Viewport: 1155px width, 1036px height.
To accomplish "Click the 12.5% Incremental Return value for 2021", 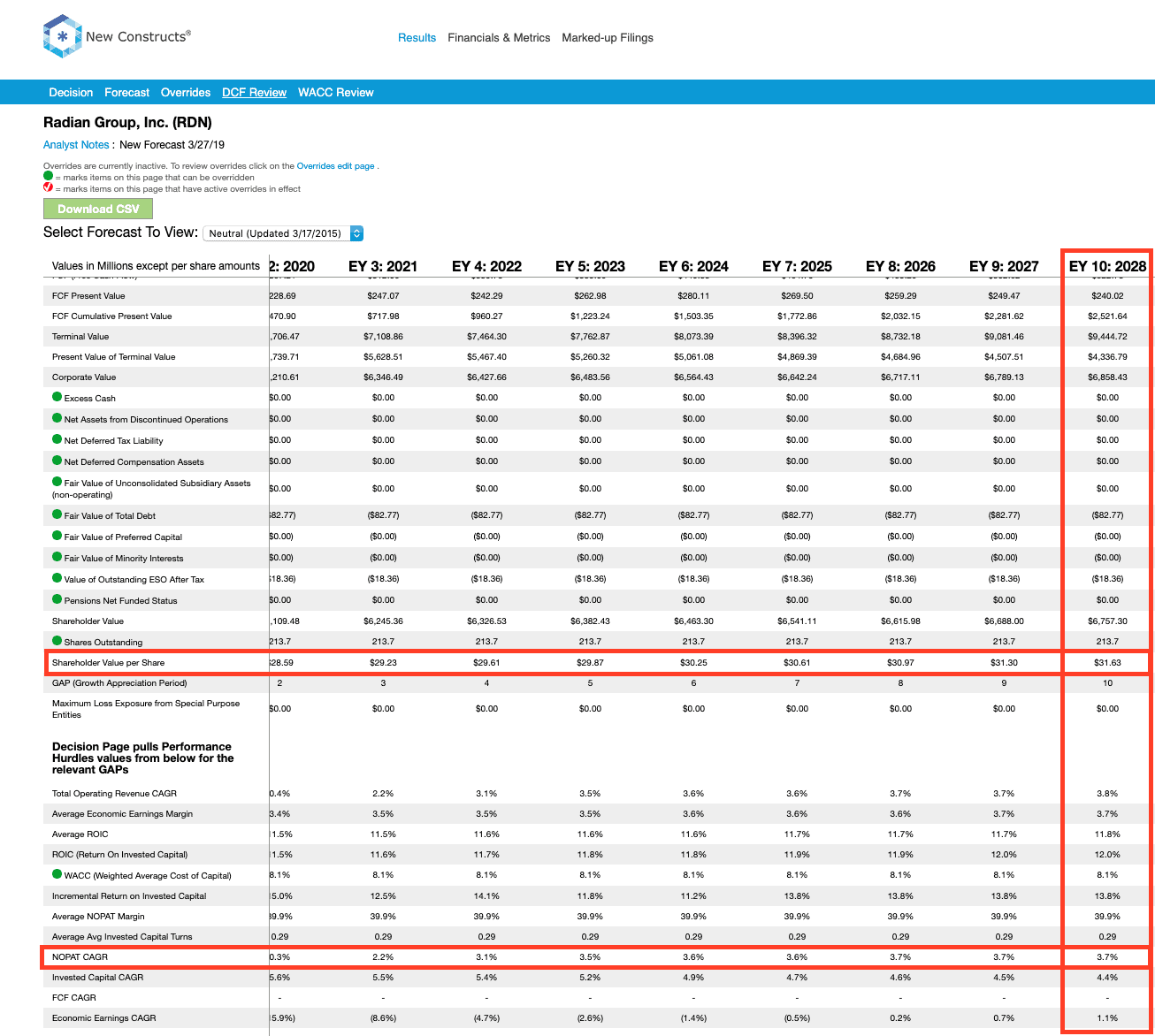I will tap(383, 896).
